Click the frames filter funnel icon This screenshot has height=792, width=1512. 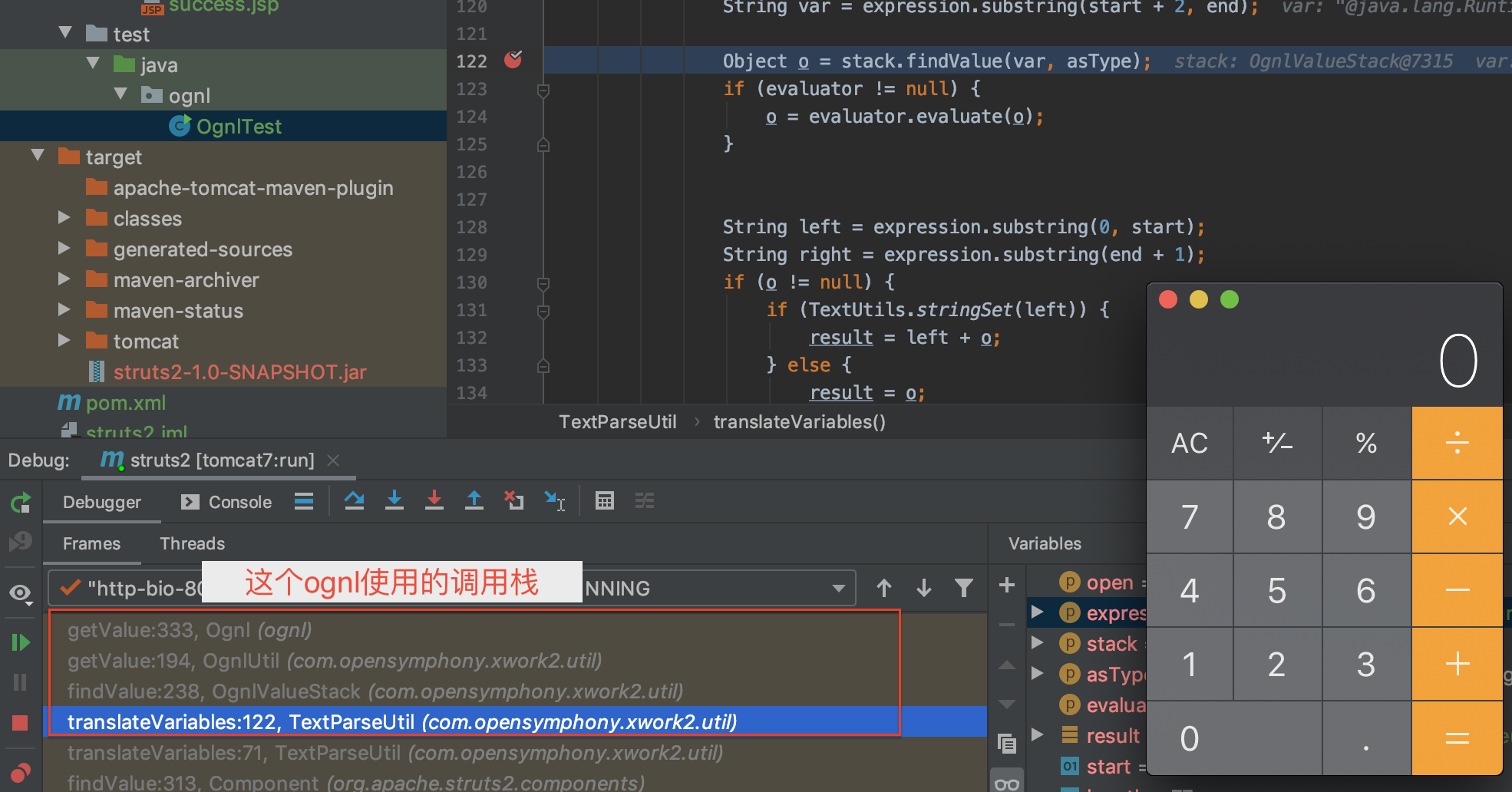[964, 589]
